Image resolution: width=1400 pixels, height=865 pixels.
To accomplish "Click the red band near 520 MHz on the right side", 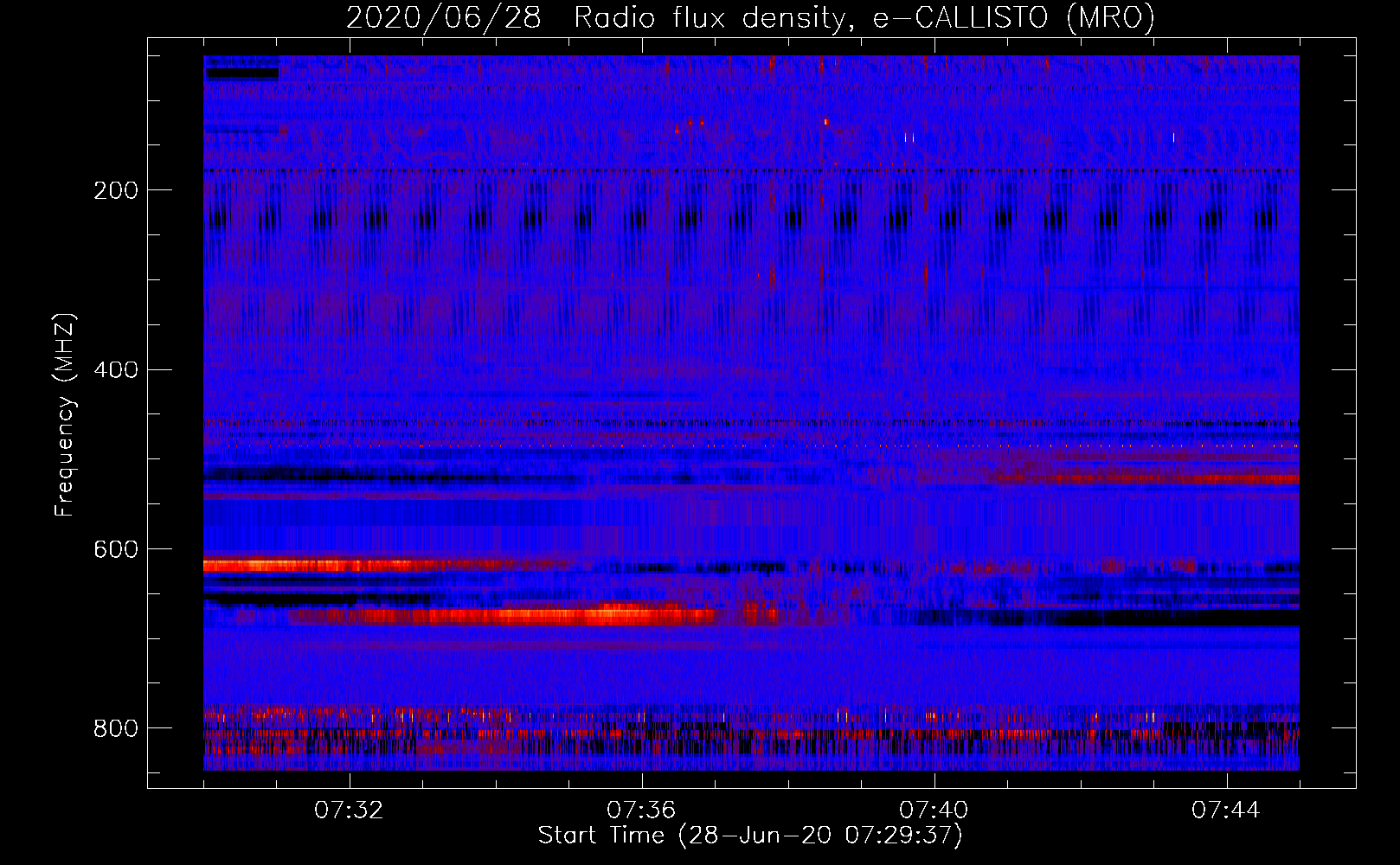I will click(1146, 477).
